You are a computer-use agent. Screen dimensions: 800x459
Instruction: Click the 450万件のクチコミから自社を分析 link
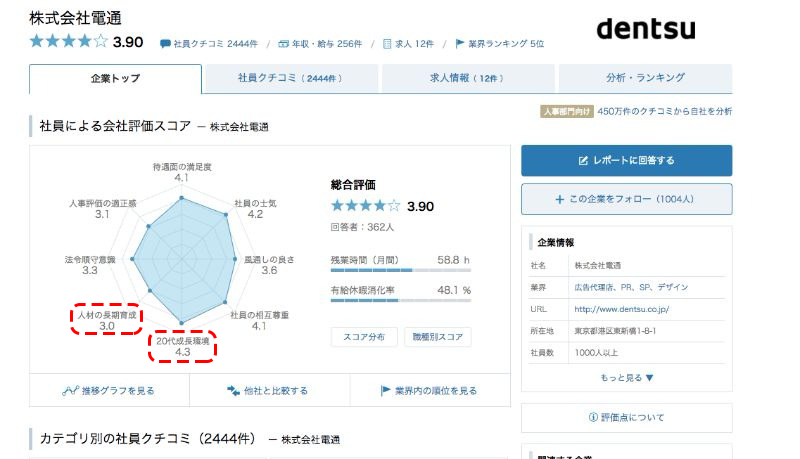(x=664, y=111)
